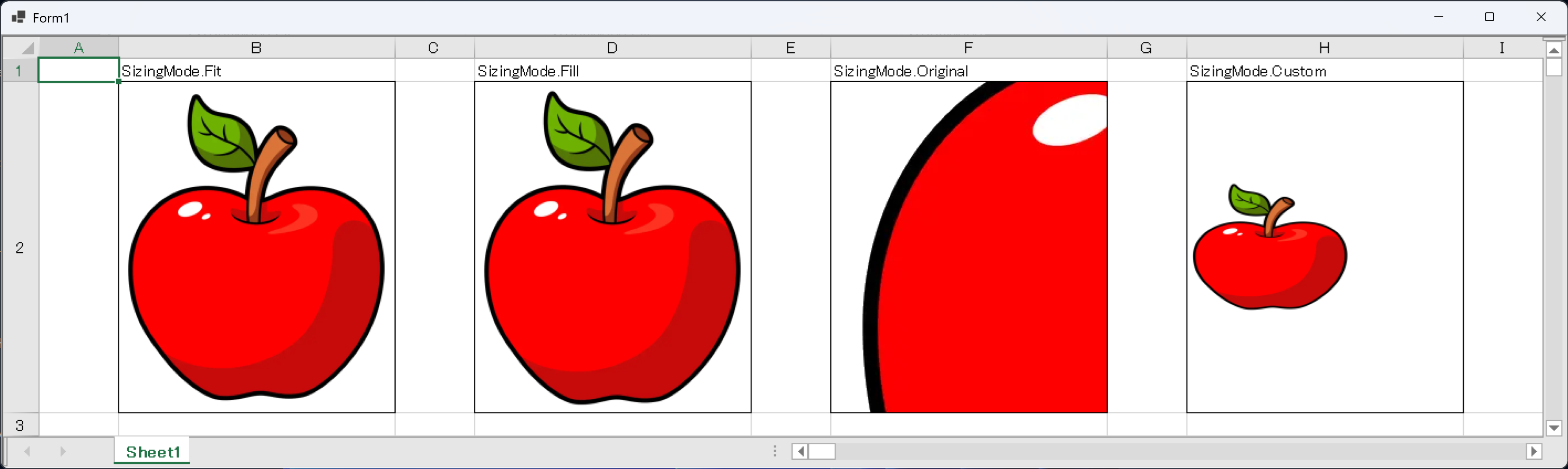Switch to the Sheet1 tab
The height and width of the screenshot is (469, 1568).
pyautogui.click(x=152, y=451)
